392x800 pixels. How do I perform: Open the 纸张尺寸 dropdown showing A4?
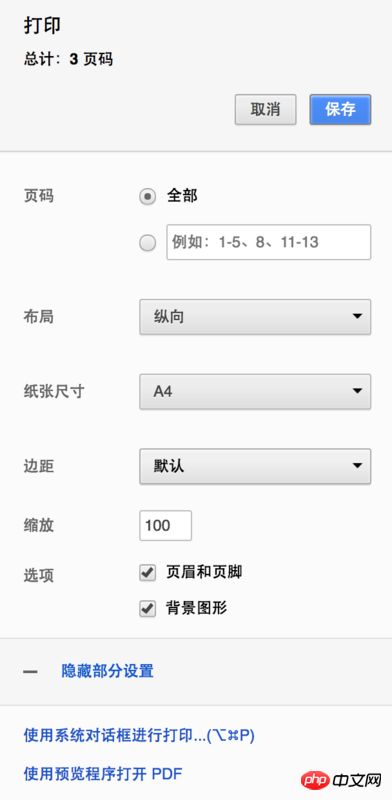point(255,392)
